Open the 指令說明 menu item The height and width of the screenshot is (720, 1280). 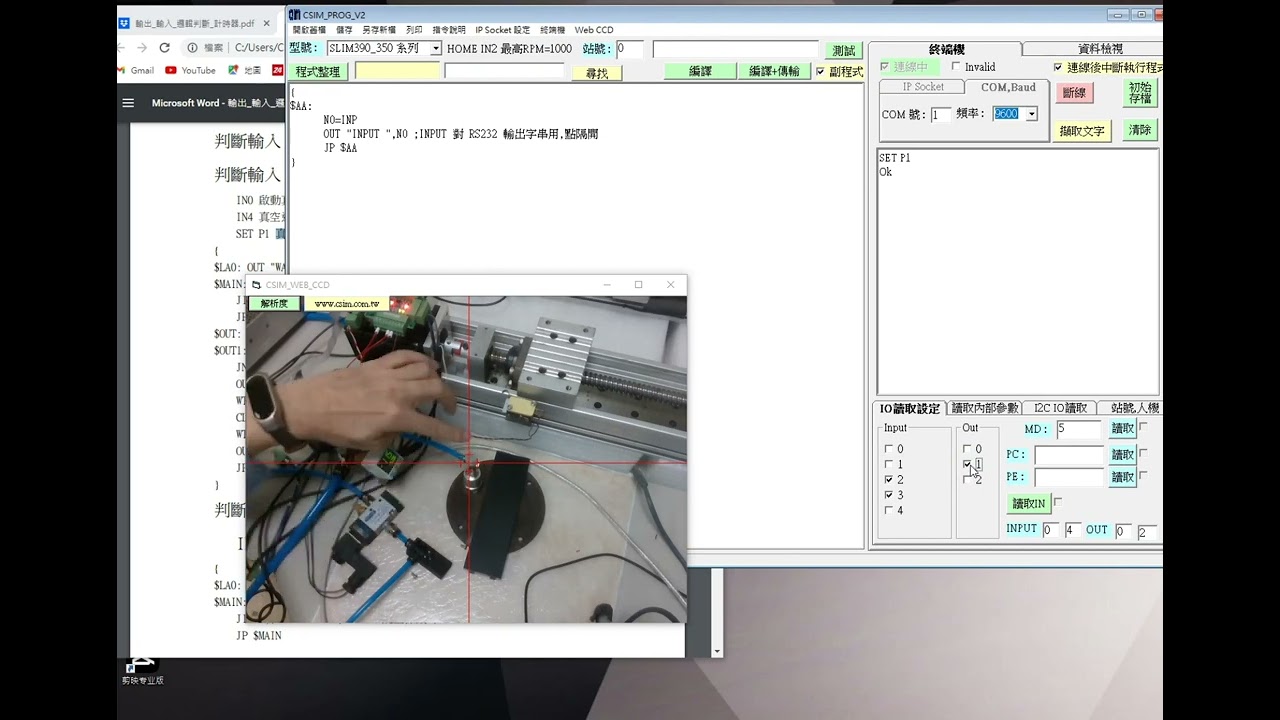[x=449, y=30]
